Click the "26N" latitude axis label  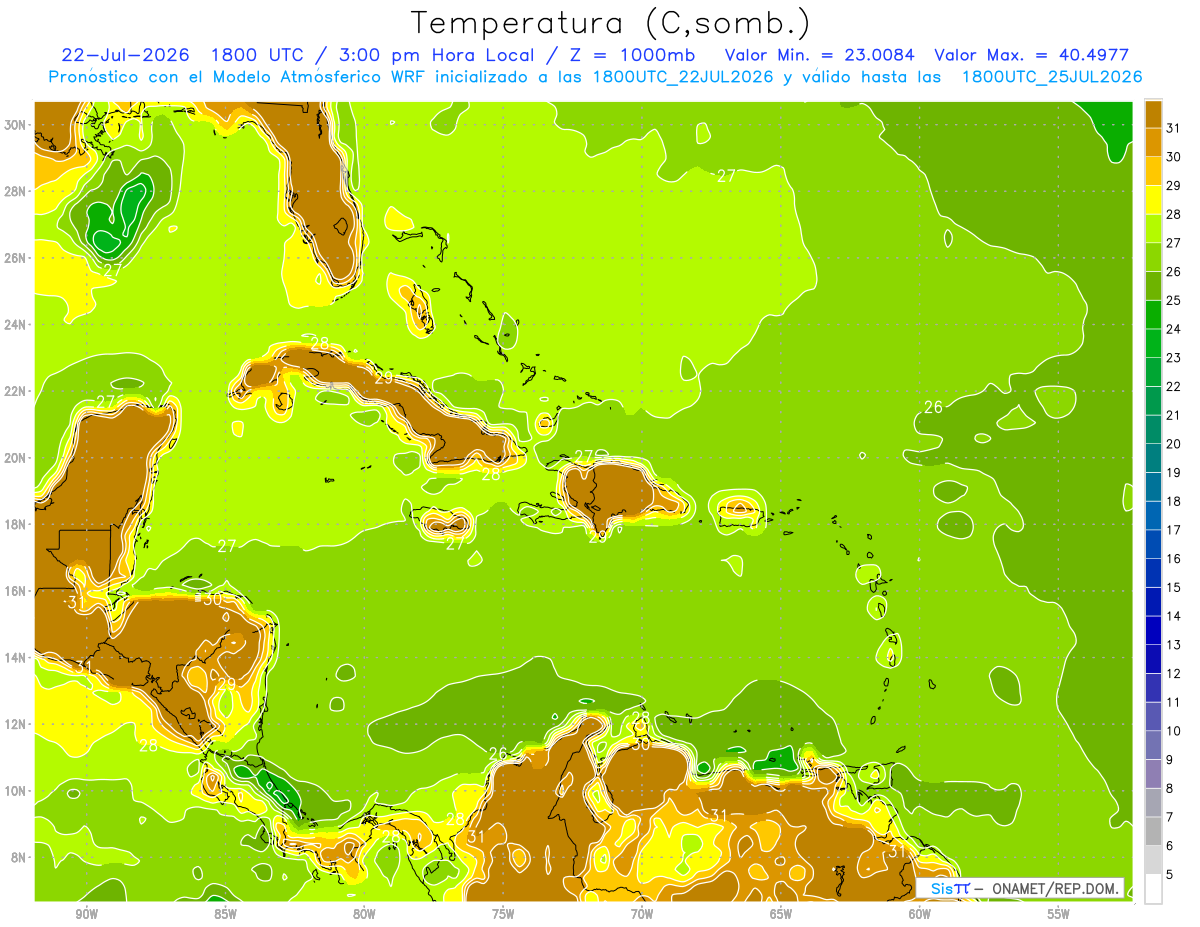15,258
